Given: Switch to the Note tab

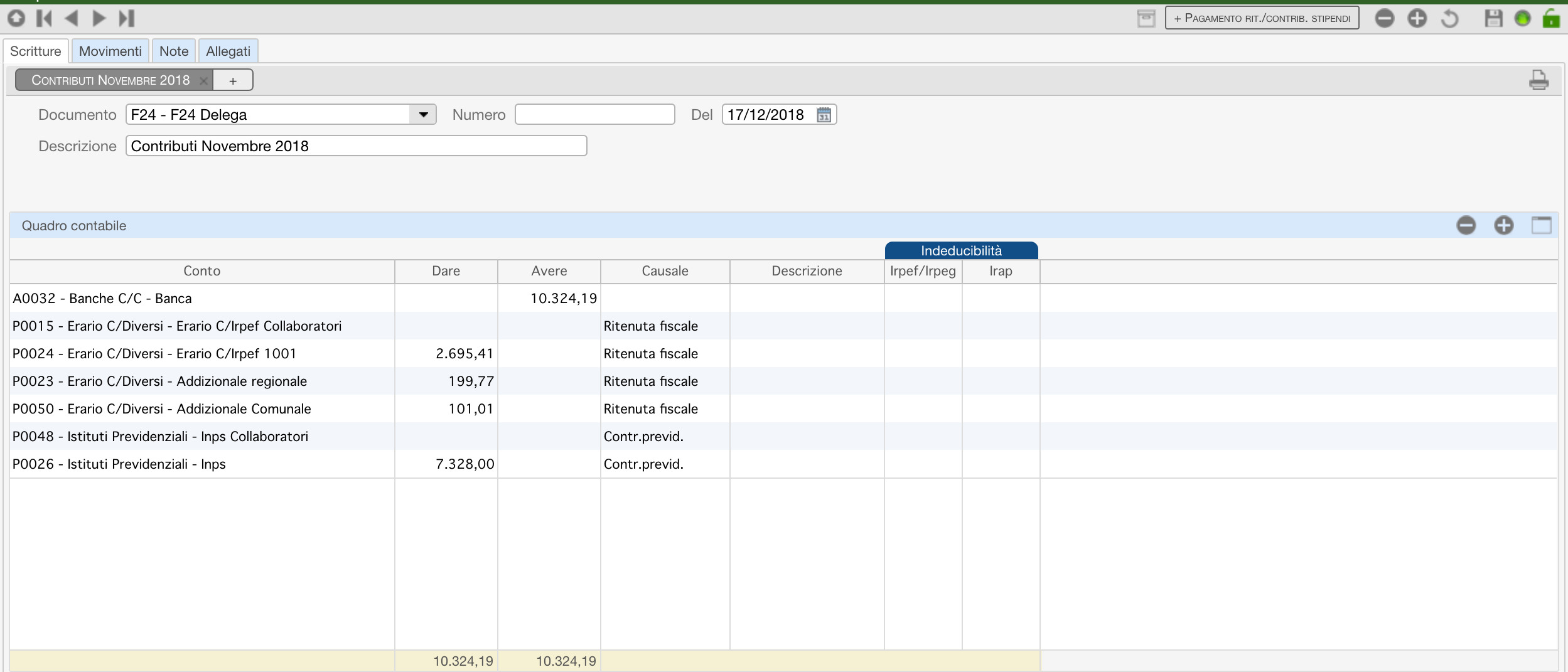Looking at the screenshot, I should (174, 51).
